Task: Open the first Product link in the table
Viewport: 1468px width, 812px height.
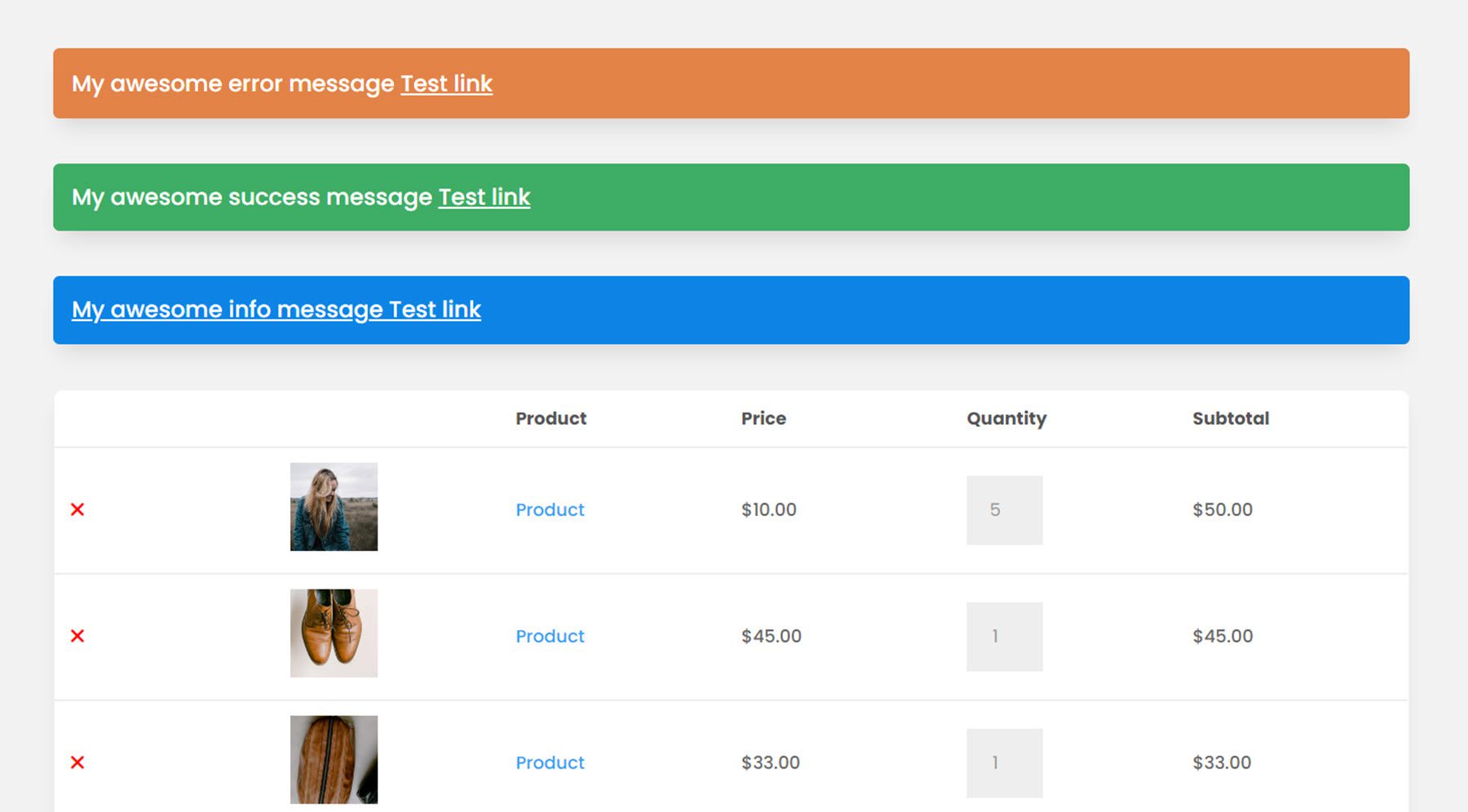Action: 550,510
